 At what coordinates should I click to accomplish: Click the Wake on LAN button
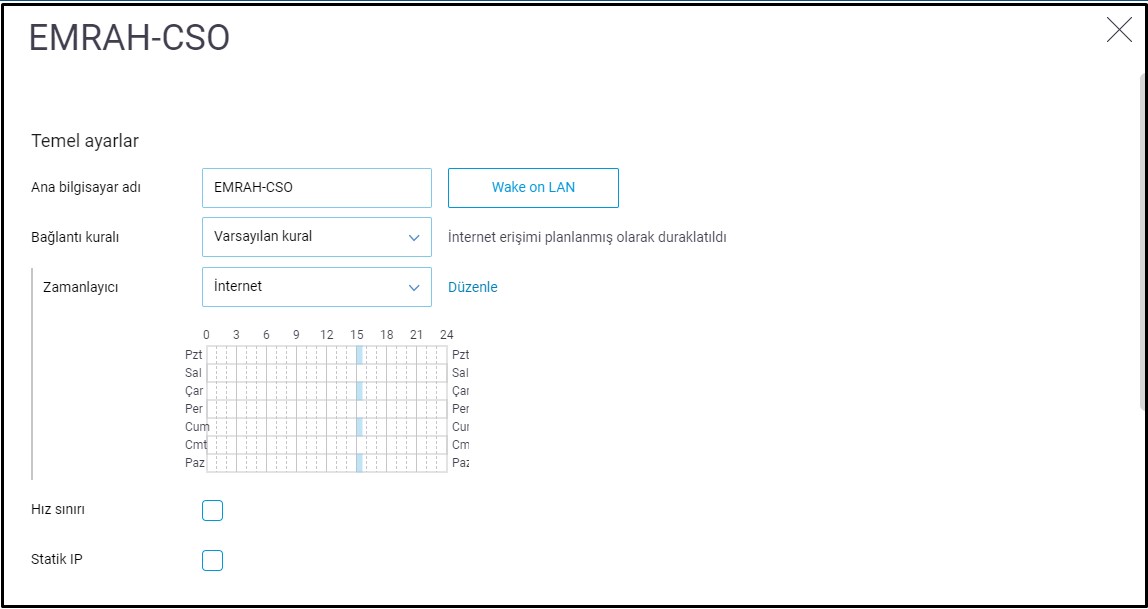point(533,188)
